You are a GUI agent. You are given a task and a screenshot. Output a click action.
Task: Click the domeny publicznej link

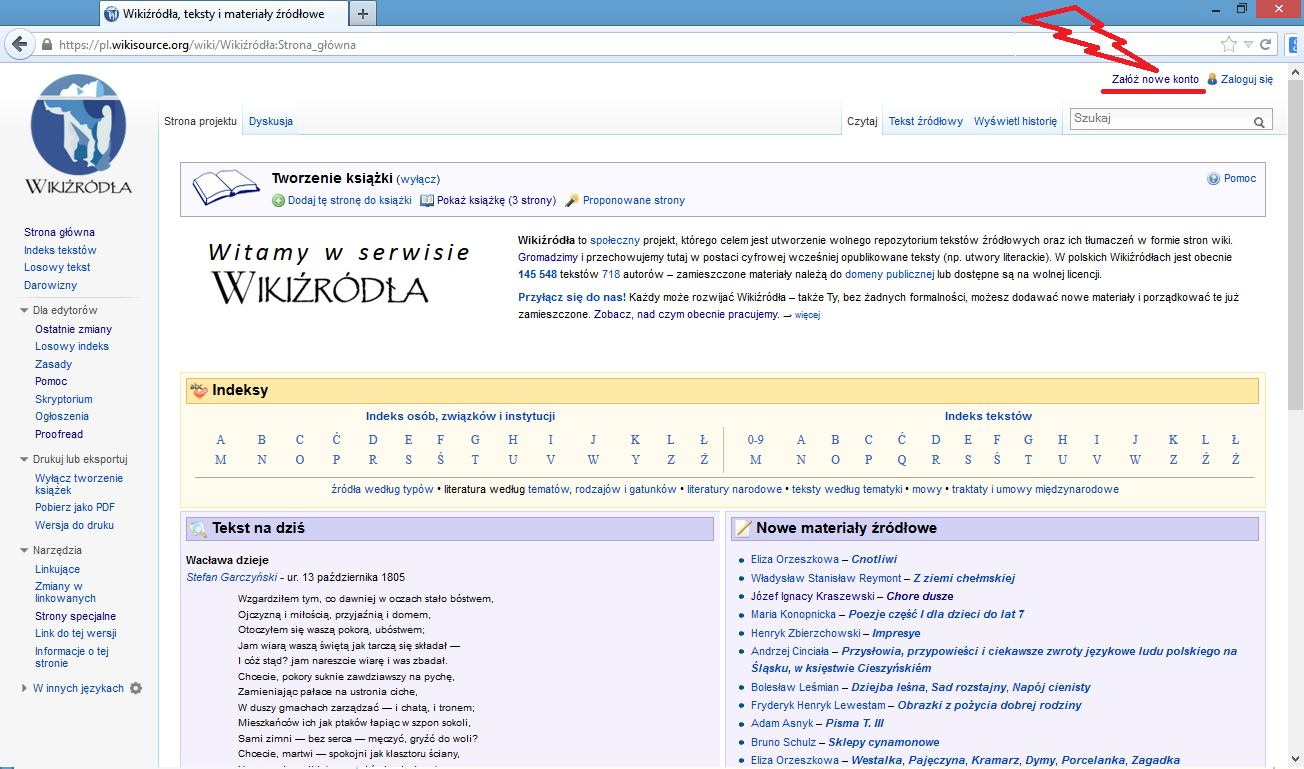click(x=889, y=274)
